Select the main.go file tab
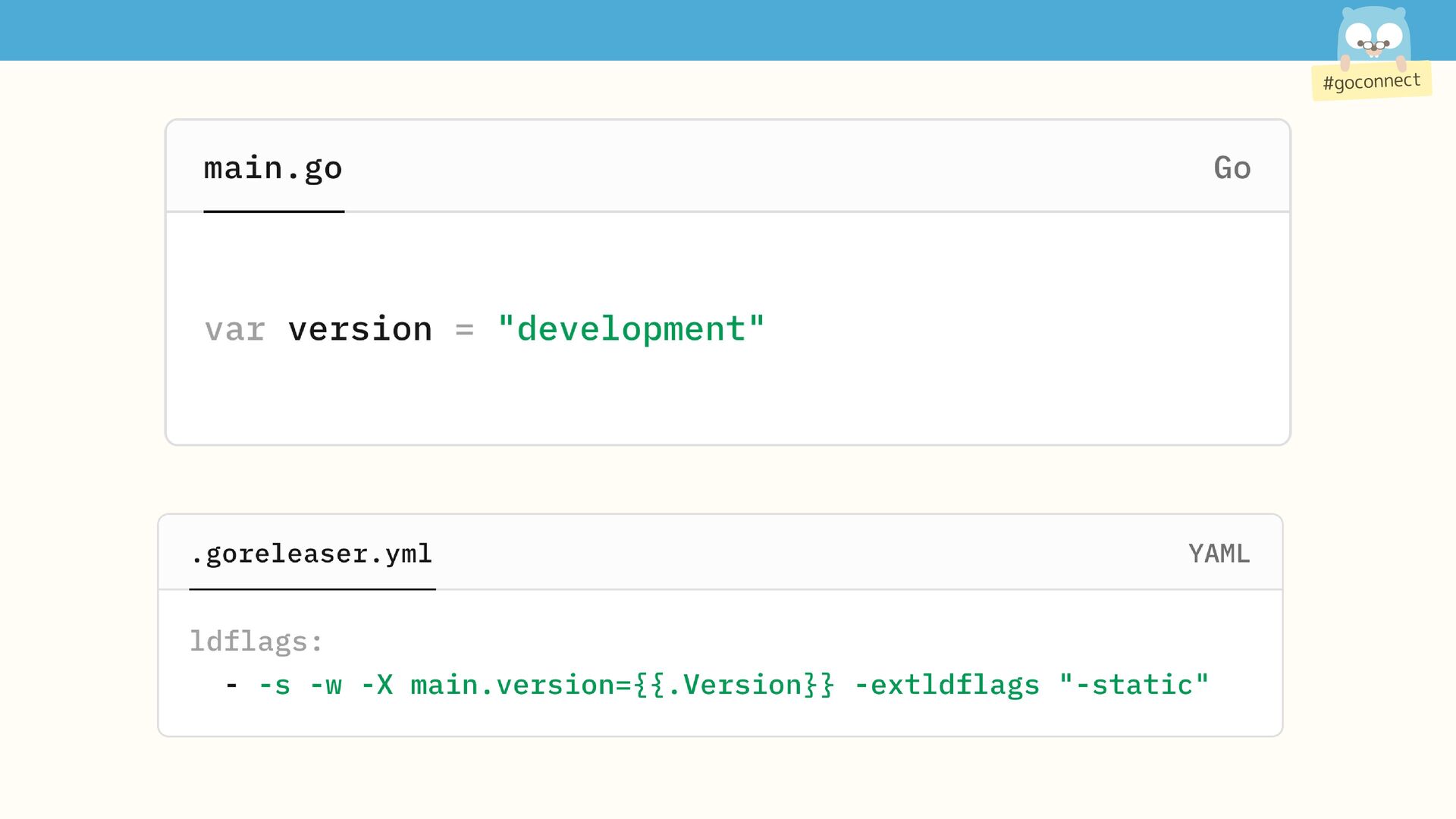 pyautogui.click(x=273, y=168)
